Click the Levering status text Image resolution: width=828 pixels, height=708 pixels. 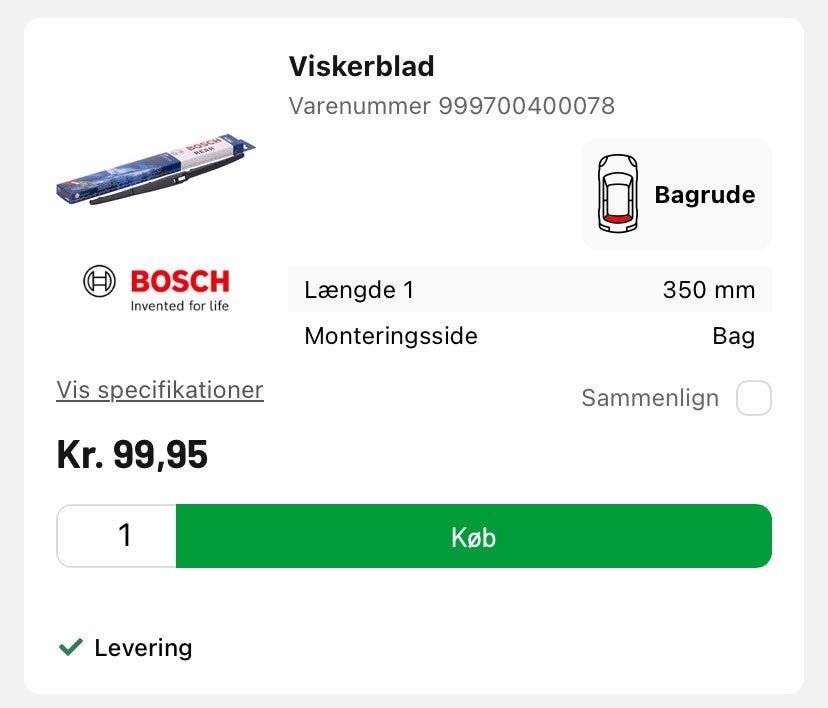tap(143, 648)
